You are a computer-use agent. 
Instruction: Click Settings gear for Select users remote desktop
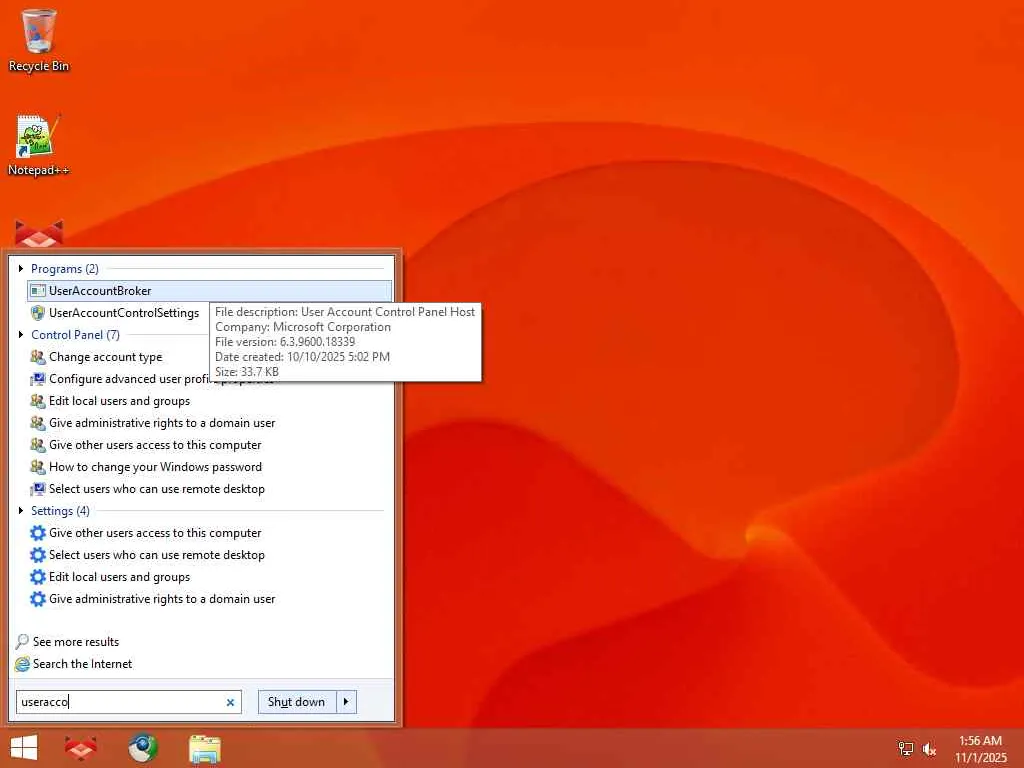point(38,555)
